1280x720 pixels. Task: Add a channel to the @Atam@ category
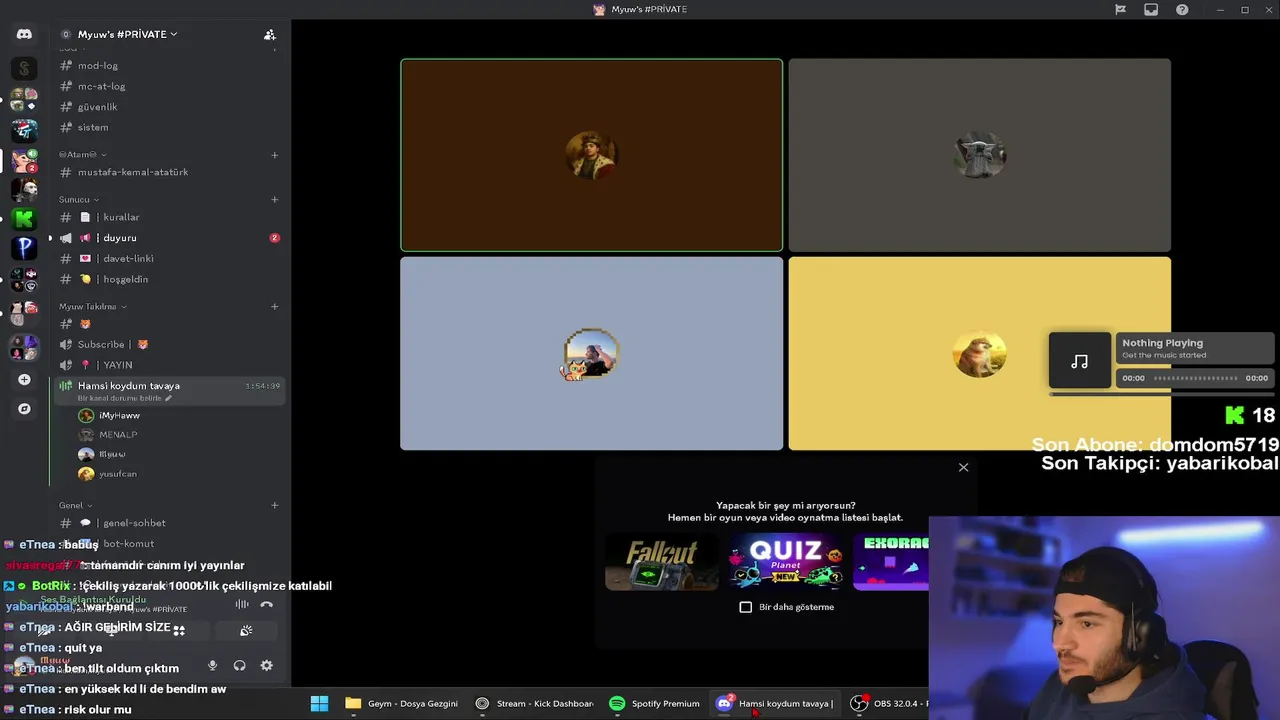(275, 155)
